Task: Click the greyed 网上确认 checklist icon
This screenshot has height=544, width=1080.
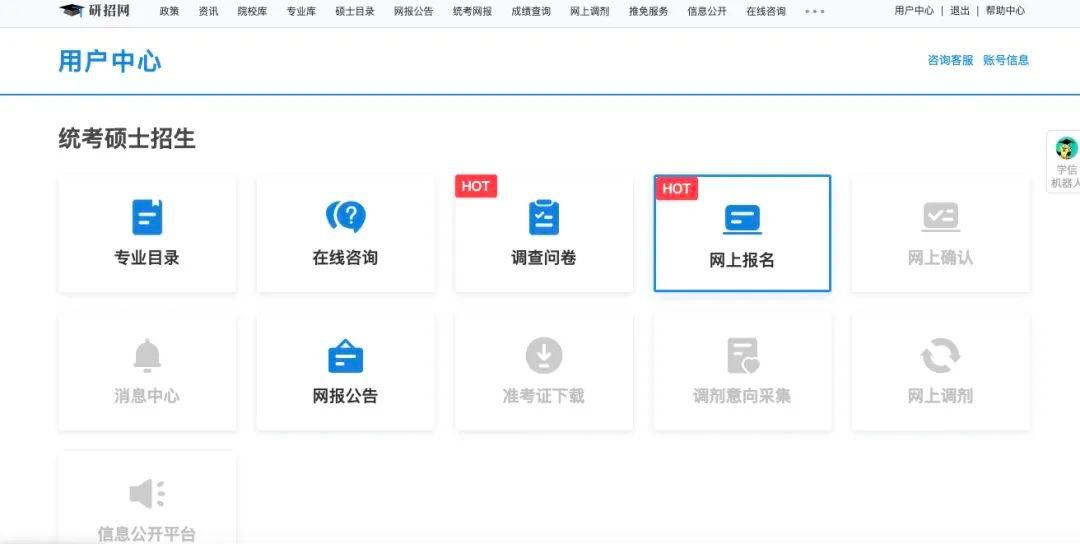Action: 941,217
